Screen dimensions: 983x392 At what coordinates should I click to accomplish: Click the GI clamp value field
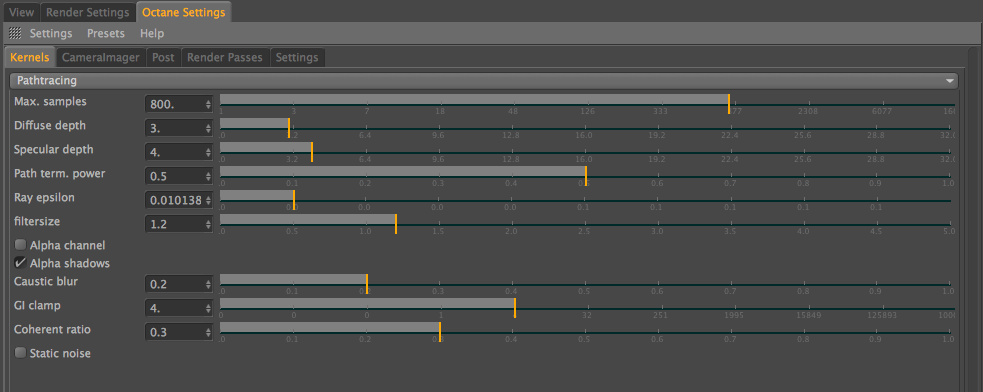pyautogui.click(x=179, y=308)
